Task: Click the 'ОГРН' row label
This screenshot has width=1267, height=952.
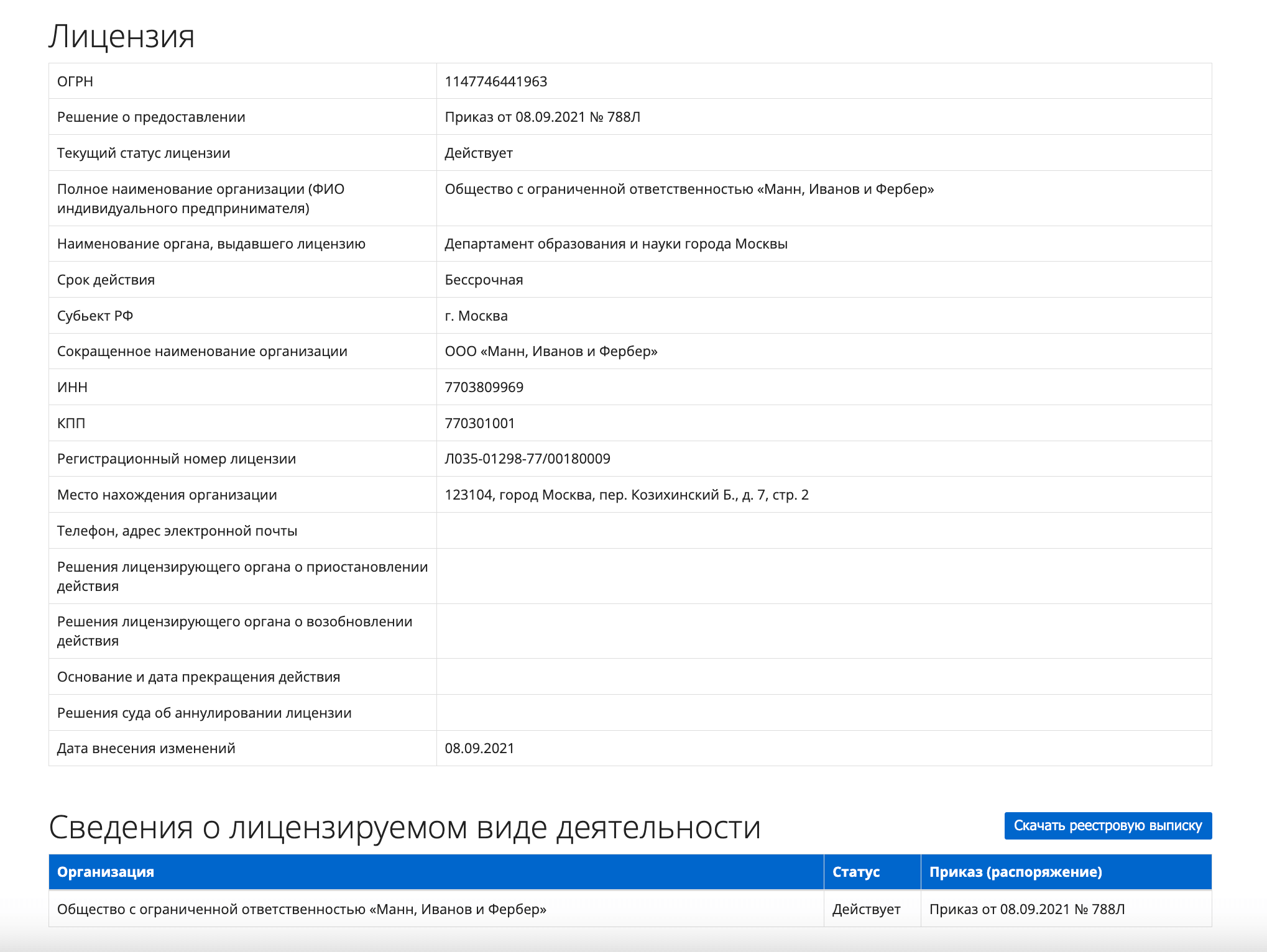Action: (75, 81)
